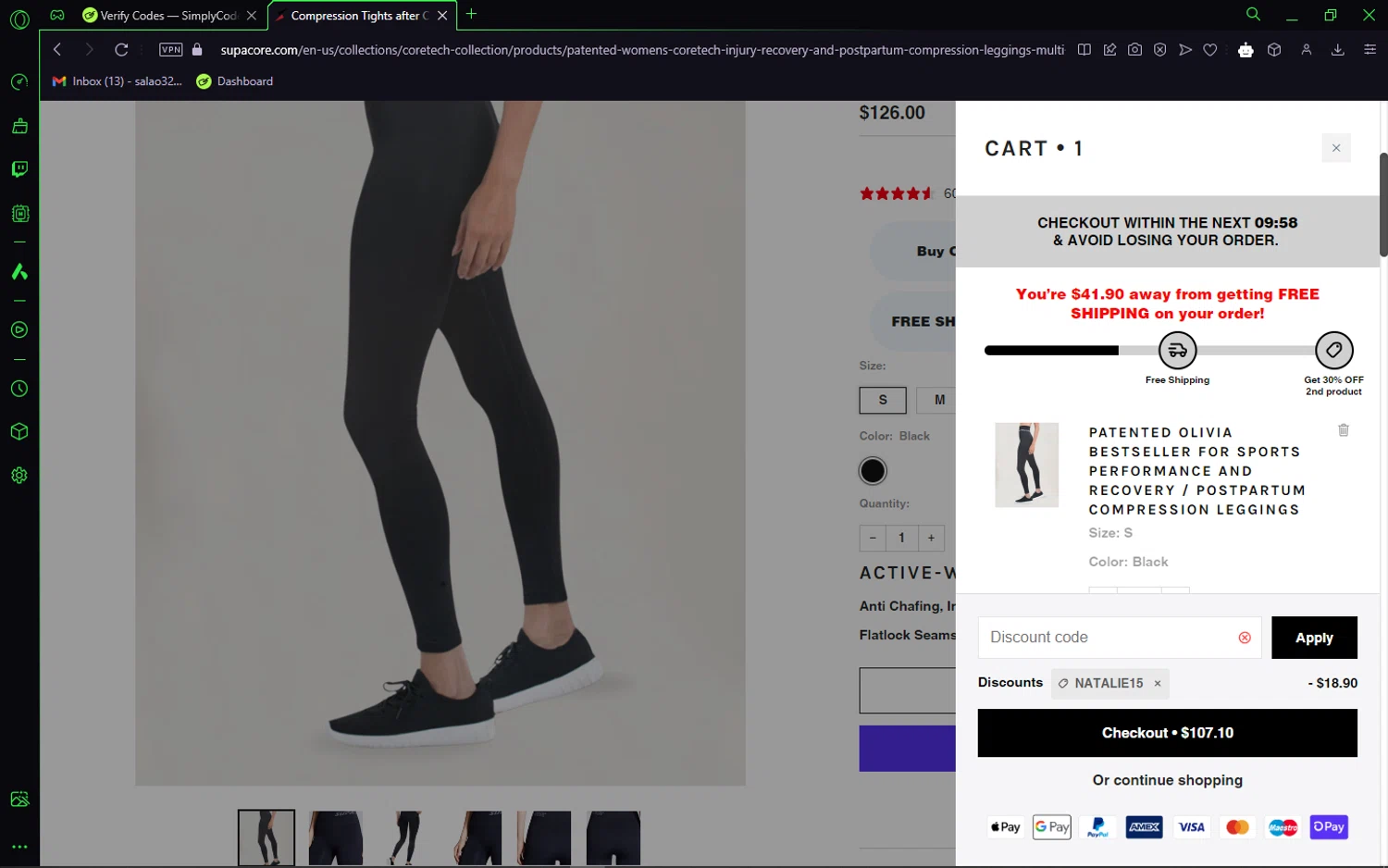Reload the current page

click(121, 50)
